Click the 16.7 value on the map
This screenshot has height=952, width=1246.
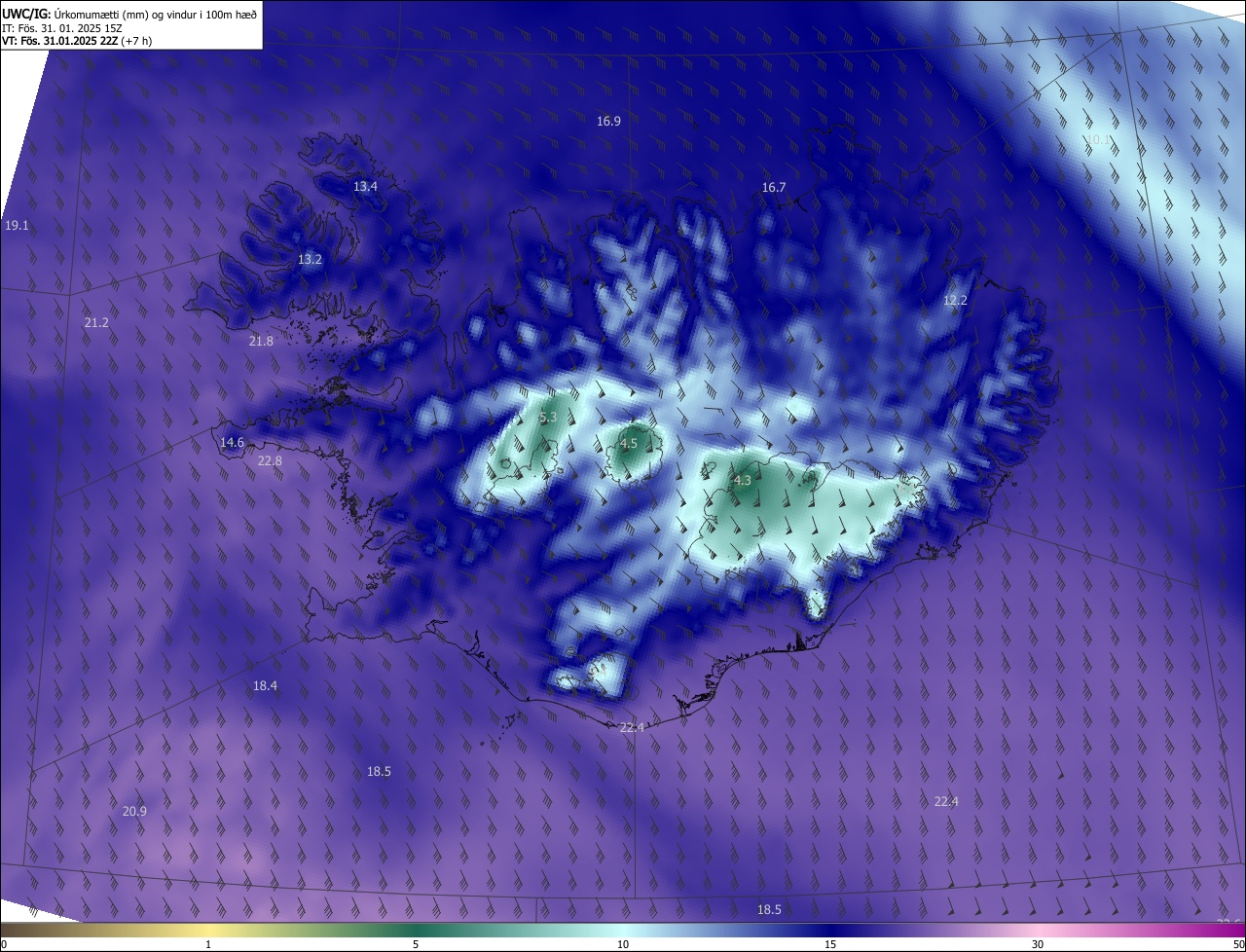[x=774, y=187]
